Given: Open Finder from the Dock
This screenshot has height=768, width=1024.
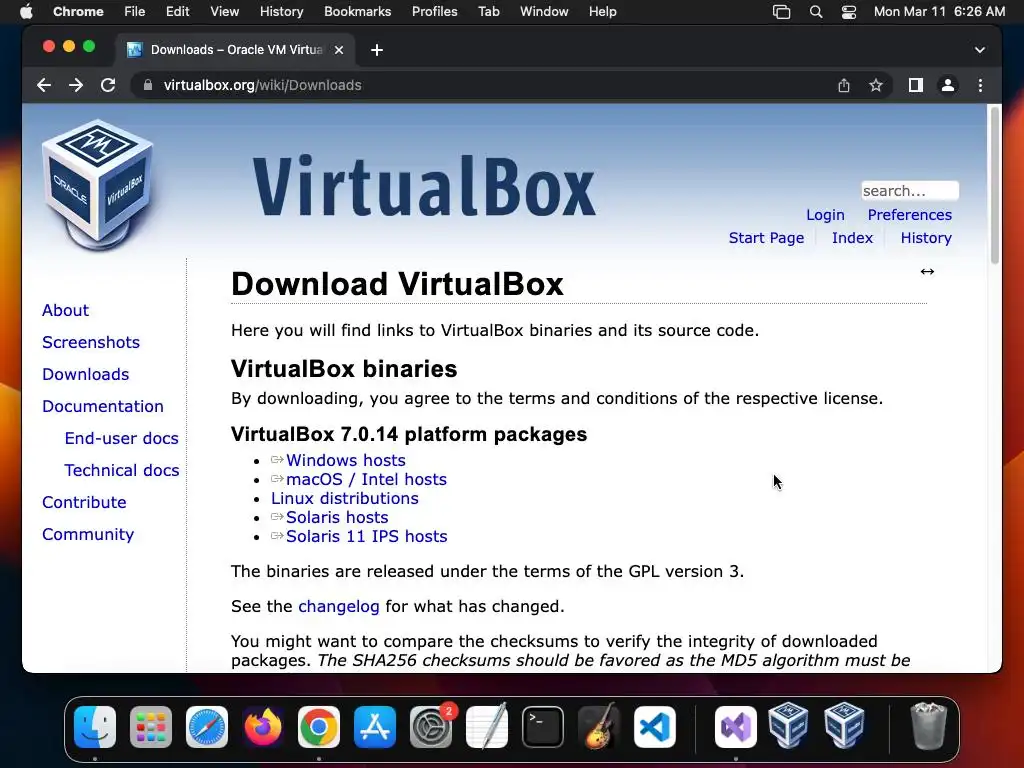Looking at the screenshot, I should coord(95,727).
